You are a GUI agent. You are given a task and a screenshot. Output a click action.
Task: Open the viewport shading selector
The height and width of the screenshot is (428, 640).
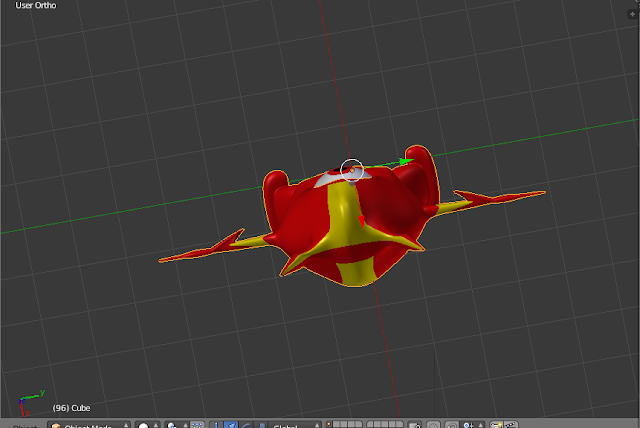[147, 426]
